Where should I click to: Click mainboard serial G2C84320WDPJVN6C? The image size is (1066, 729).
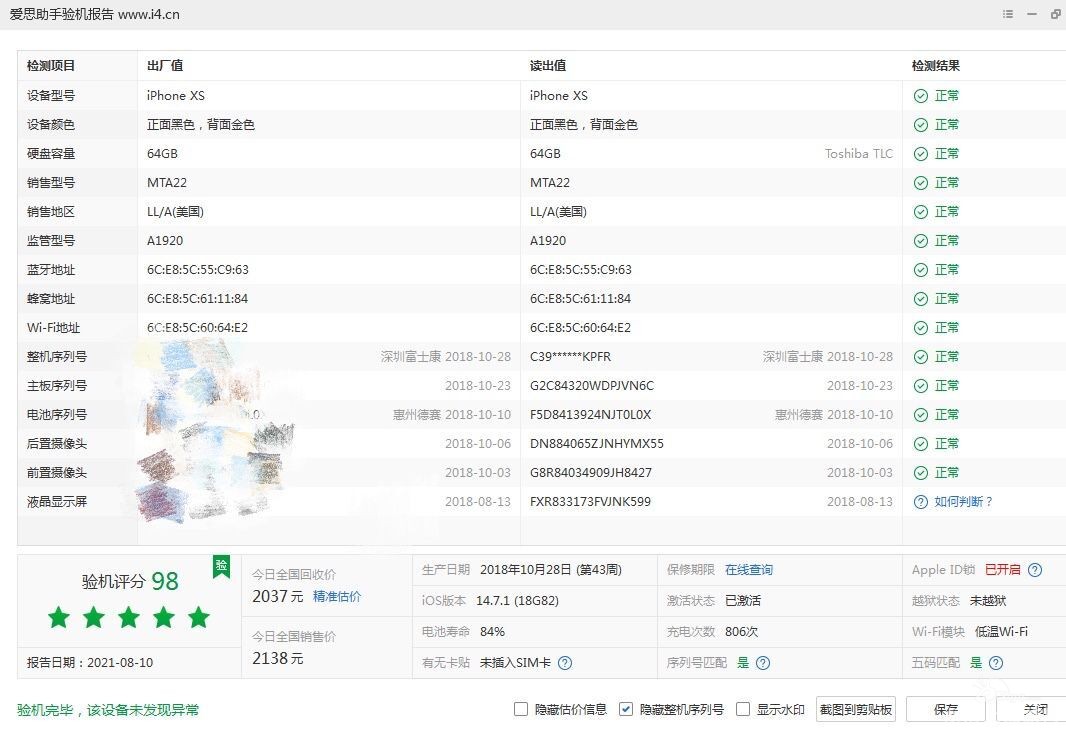coord(591,386)
